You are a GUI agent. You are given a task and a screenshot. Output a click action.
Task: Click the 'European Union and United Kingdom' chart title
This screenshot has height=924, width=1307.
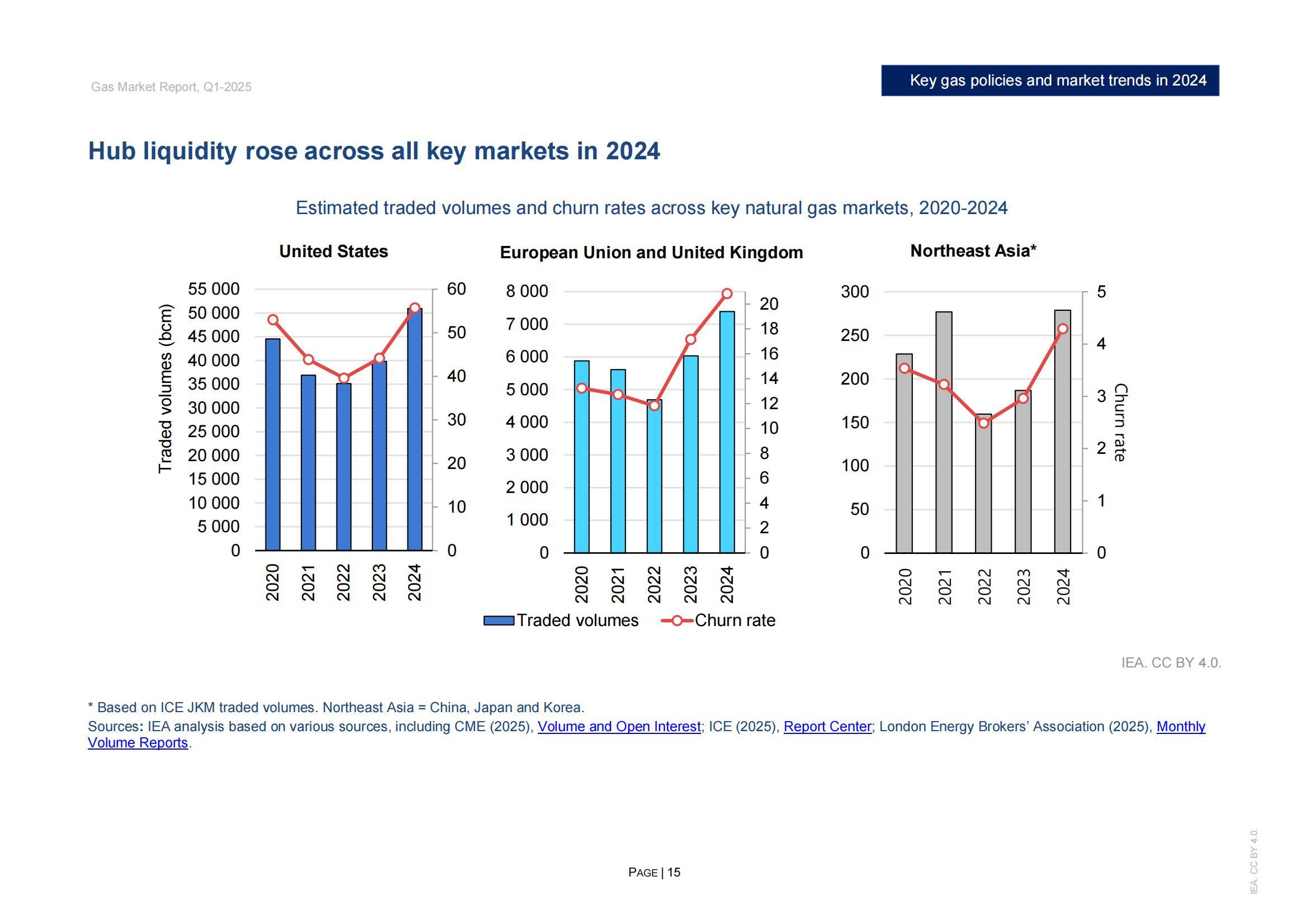(651, 252)
